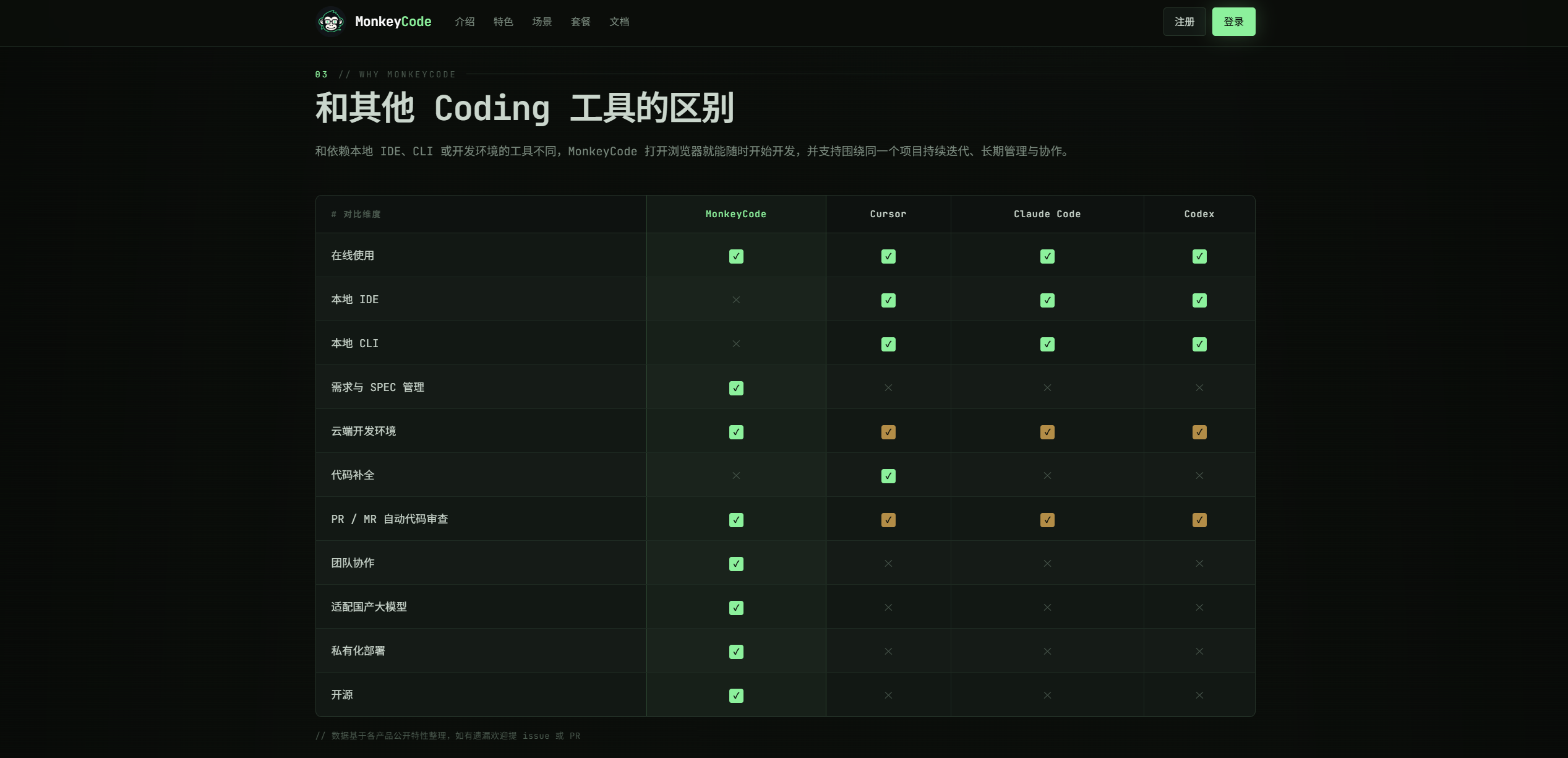Click the Claude Code column header
This screenshot has width=1568, height=758.
(1047, 214)
